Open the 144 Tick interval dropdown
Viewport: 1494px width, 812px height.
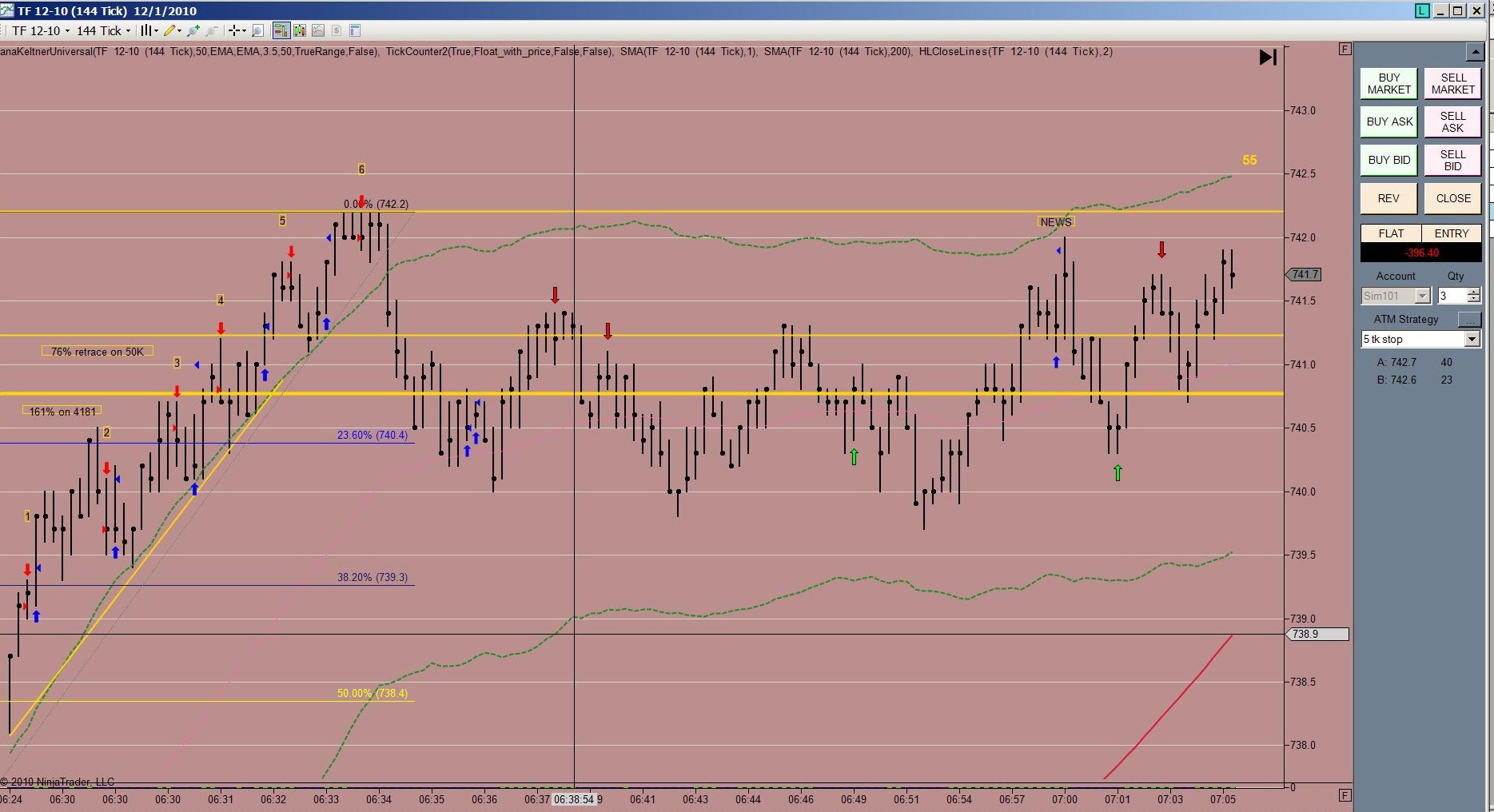click(103, 30)
